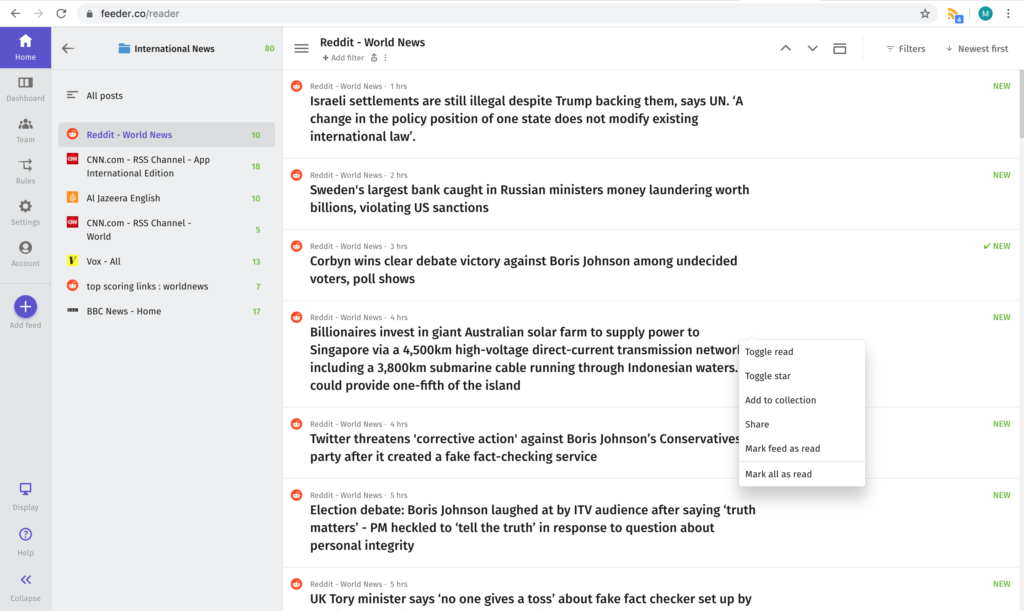The width and height of the screenshot is (1024, 611).
Task: Open the Dashboard view
Action: tap(25, 89)
